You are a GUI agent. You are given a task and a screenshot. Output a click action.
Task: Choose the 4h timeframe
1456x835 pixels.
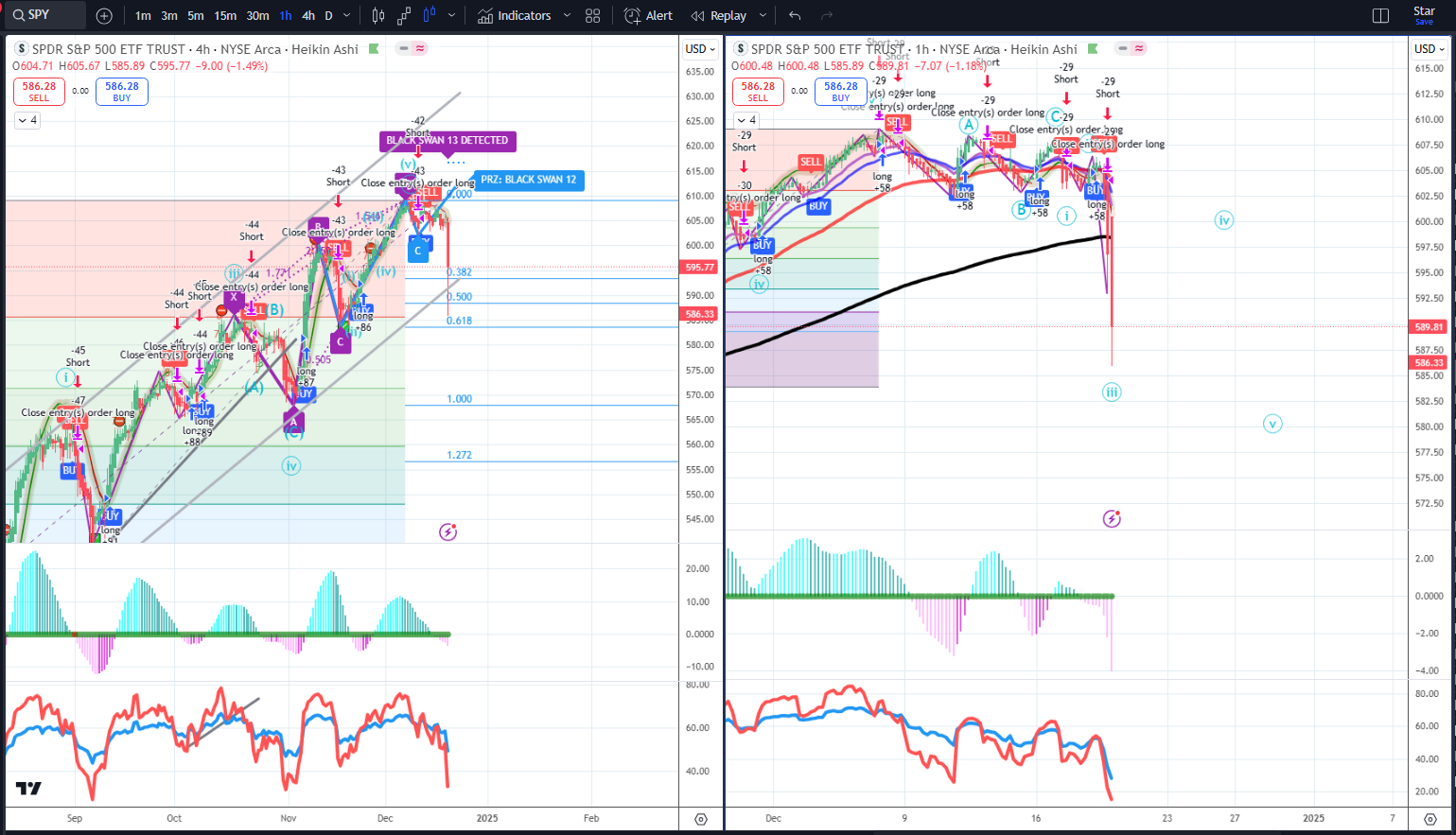[x=308, y=15]
